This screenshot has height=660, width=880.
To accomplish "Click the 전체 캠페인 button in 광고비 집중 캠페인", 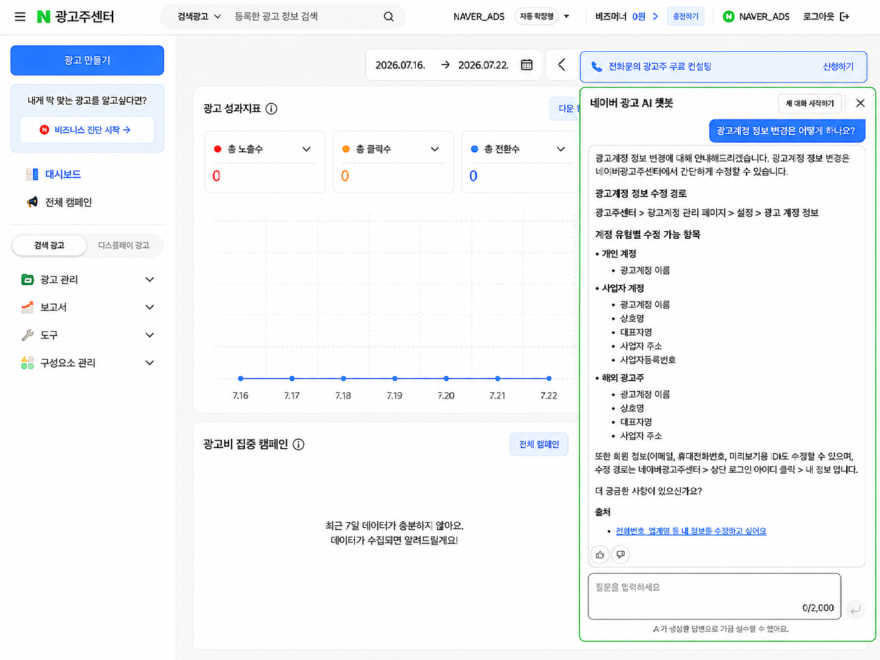I will point(539,444).
